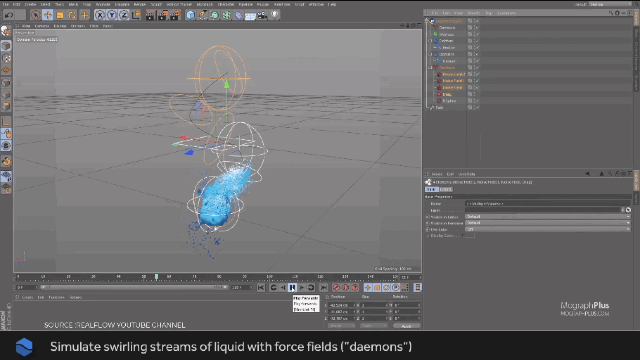The height and width of the screenshot is (360, 640).
Task: Click the Name input field in Basic Properties
Action: [548, 203]
